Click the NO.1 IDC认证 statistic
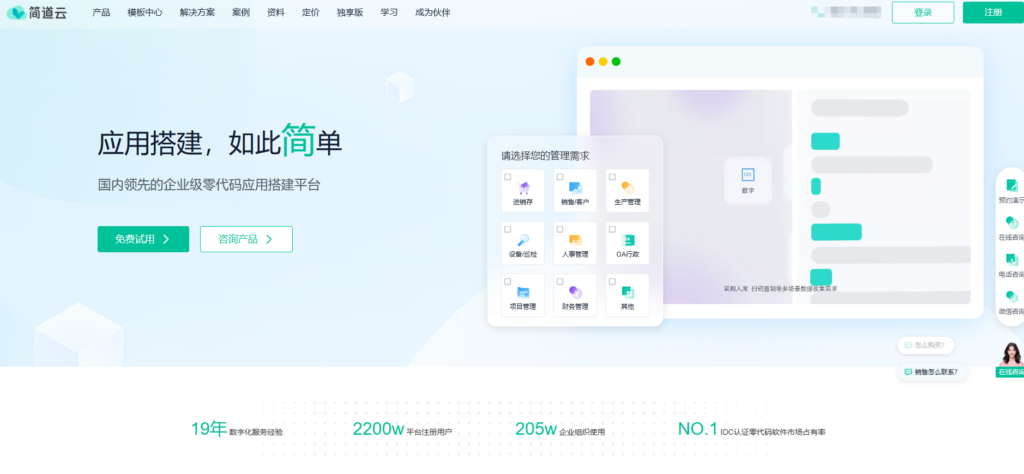 click(751, 430)
